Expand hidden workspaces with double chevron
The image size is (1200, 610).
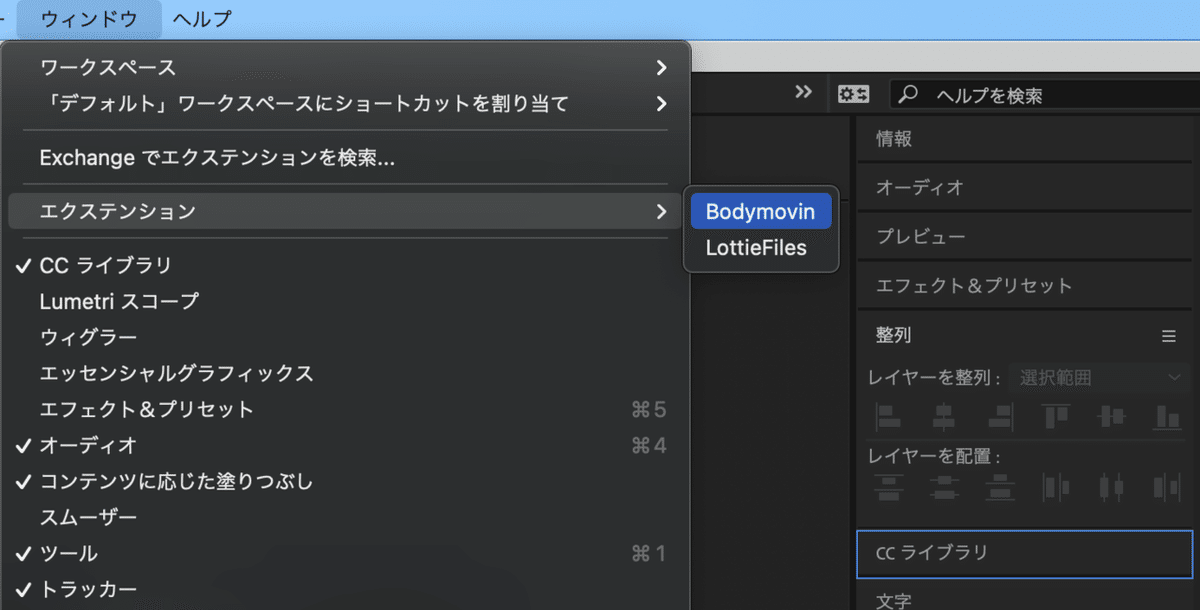803,92
